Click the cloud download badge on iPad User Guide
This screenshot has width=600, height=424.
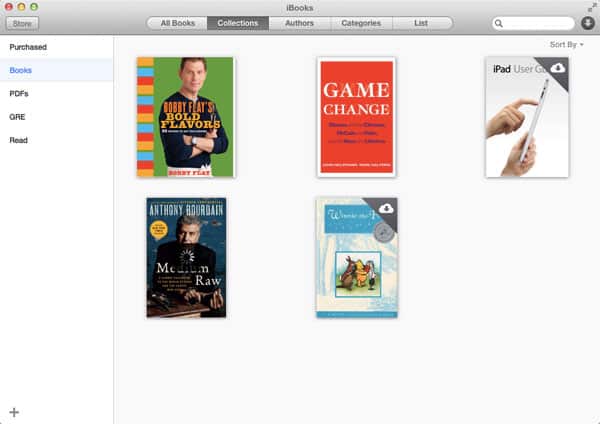(x=557, y=68)
